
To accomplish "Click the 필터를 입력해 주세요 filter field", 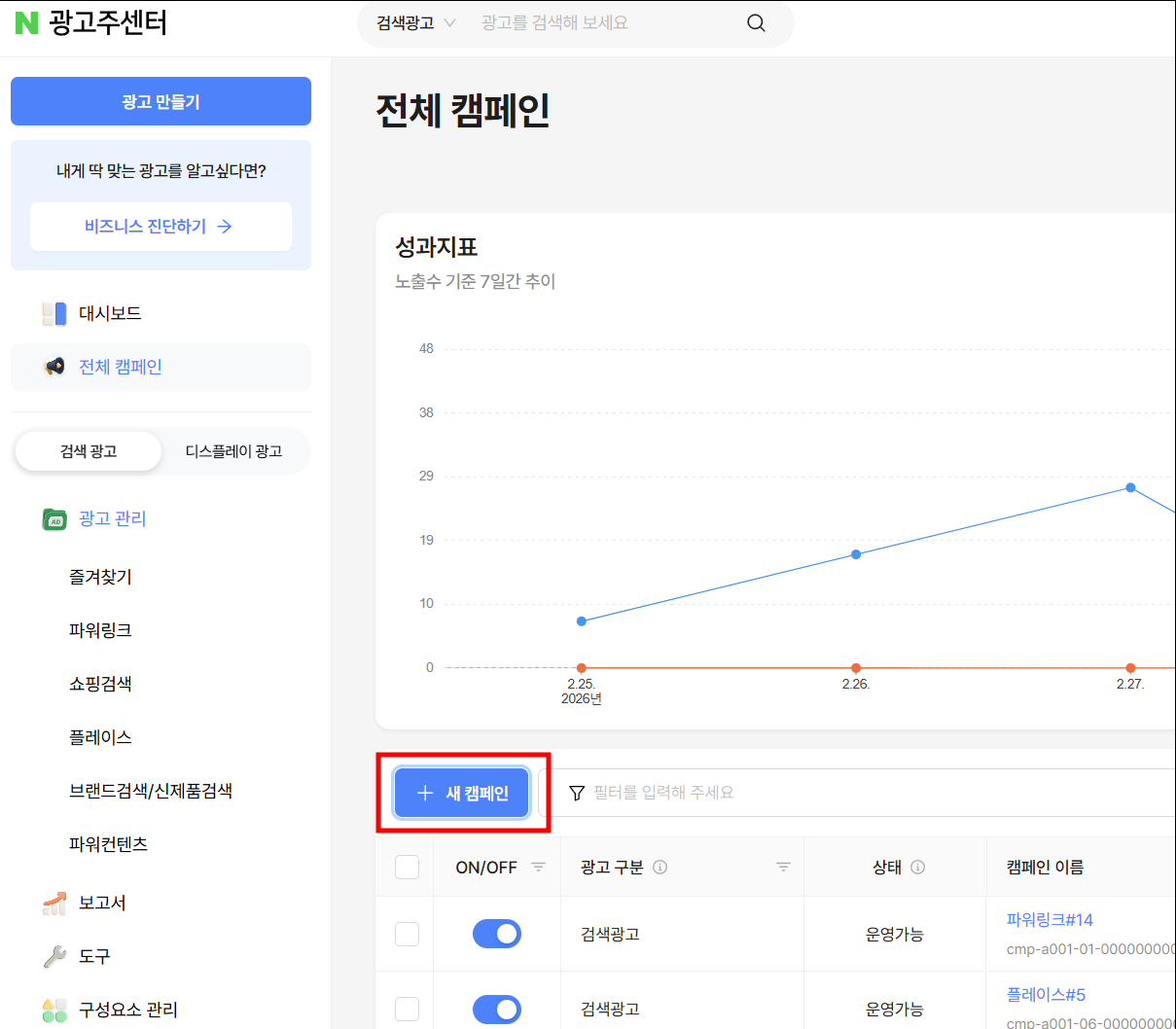I will pos(857,794).
